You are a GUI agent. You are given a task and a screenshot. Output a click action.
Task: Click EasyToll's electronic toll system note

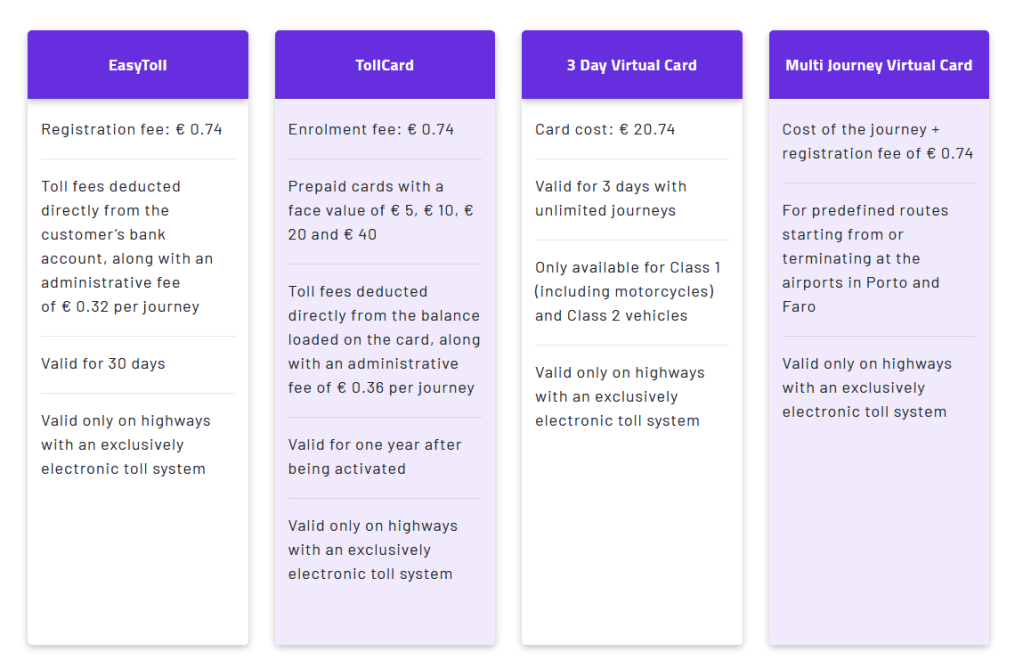coord(123,445)
